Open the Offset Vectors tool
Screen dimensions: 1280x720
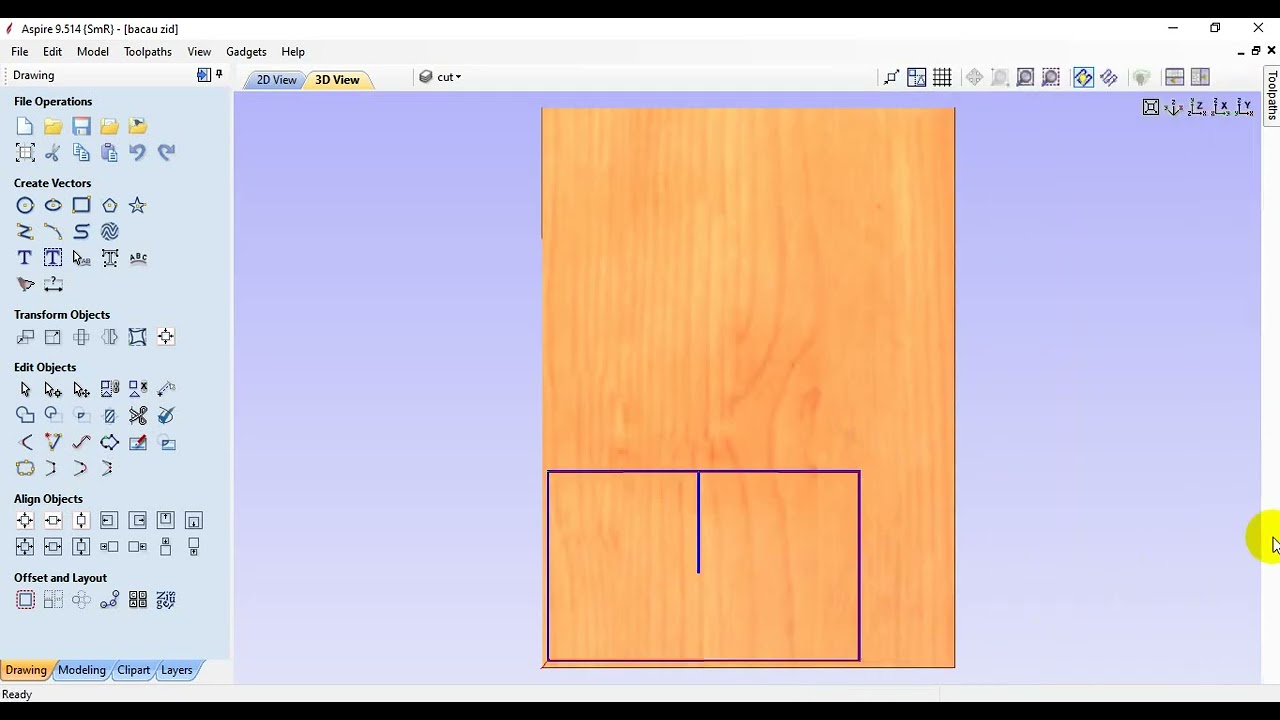click(x=25, y=600)
